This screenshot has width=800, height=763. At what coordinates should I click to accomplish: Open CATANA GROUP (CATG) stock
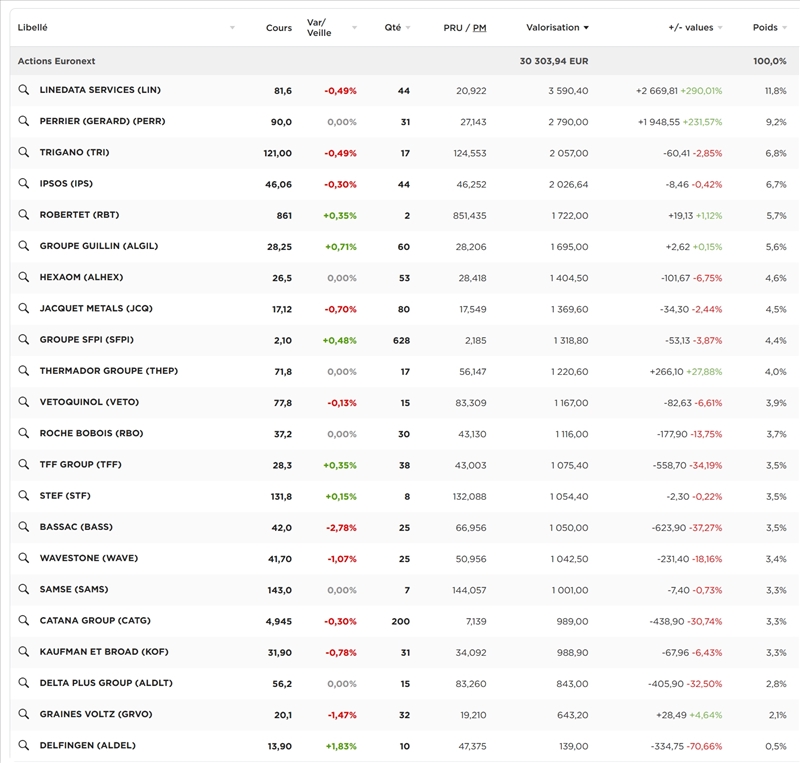point(95,620)
